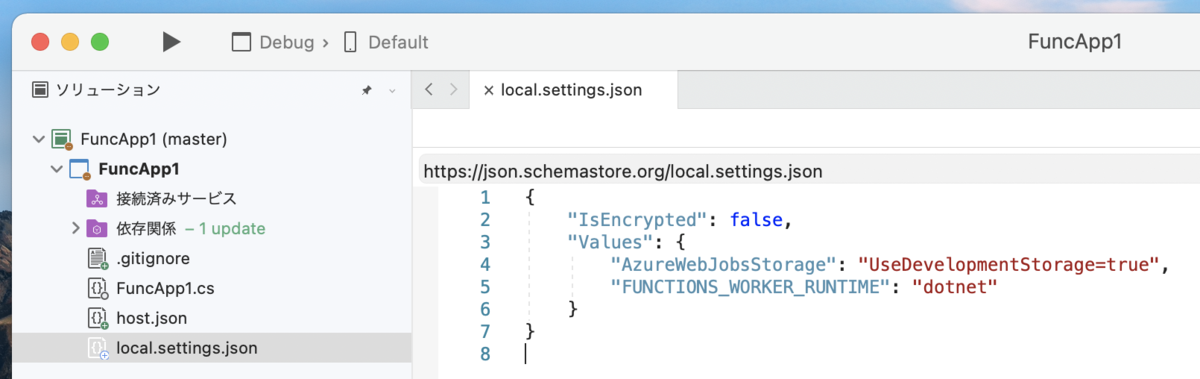The width and height of the screenshot is (1200, 379).
Task: Click the device icon beside Default
Action: click(x=350, y=42)
